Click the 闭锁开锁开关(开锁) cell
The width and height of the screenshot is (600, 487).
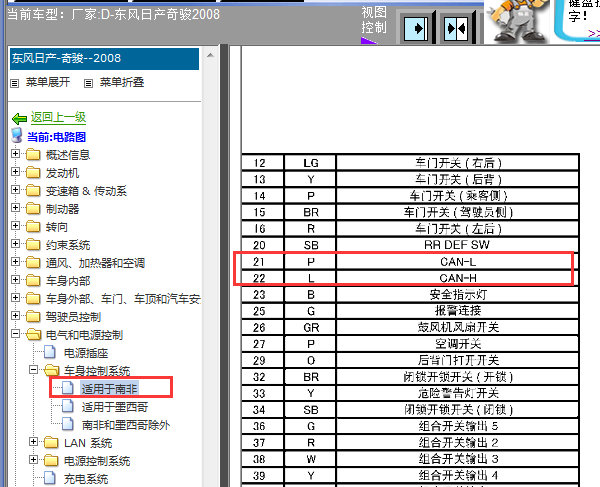457,377
